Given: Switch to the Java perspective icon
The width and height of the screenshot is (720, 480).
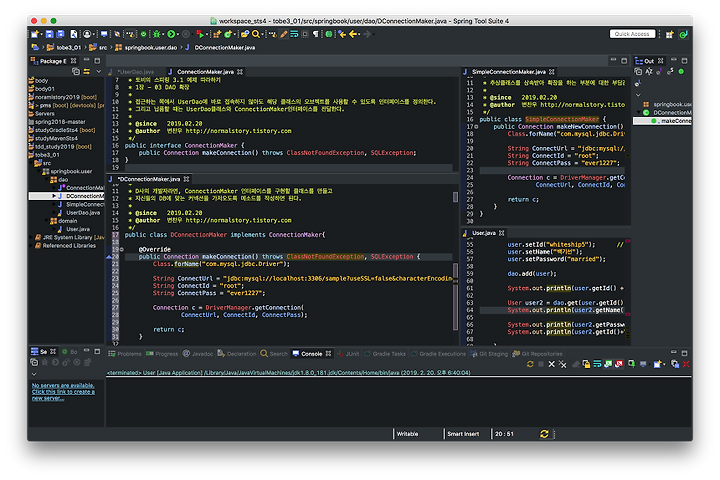Looking at the screenshot, I should tap(683, 34).
